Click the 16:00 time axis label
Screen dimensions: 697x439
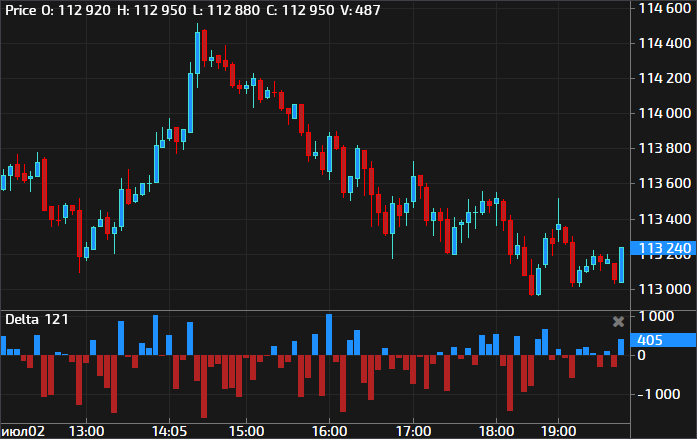point(329,430)
